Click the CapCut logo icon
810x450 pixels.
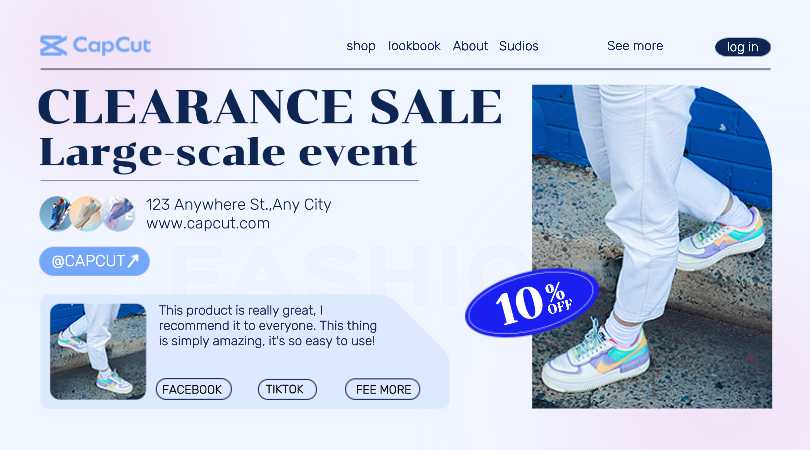point(53,45)
